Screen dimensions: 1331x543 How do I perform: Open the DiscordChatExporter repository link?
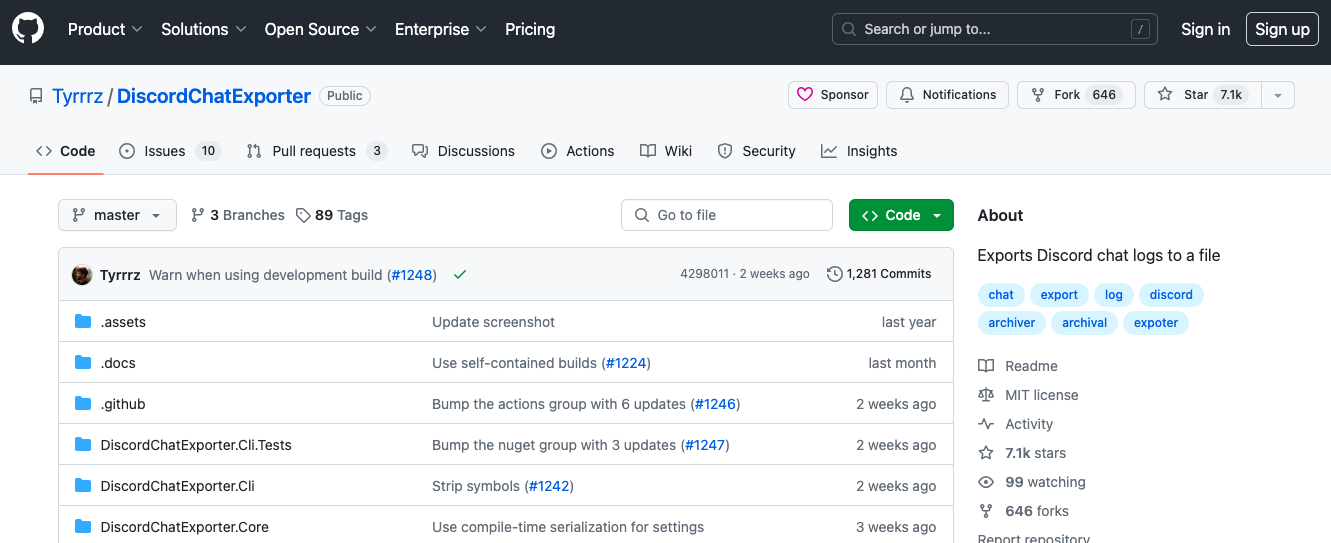(214, 96)
